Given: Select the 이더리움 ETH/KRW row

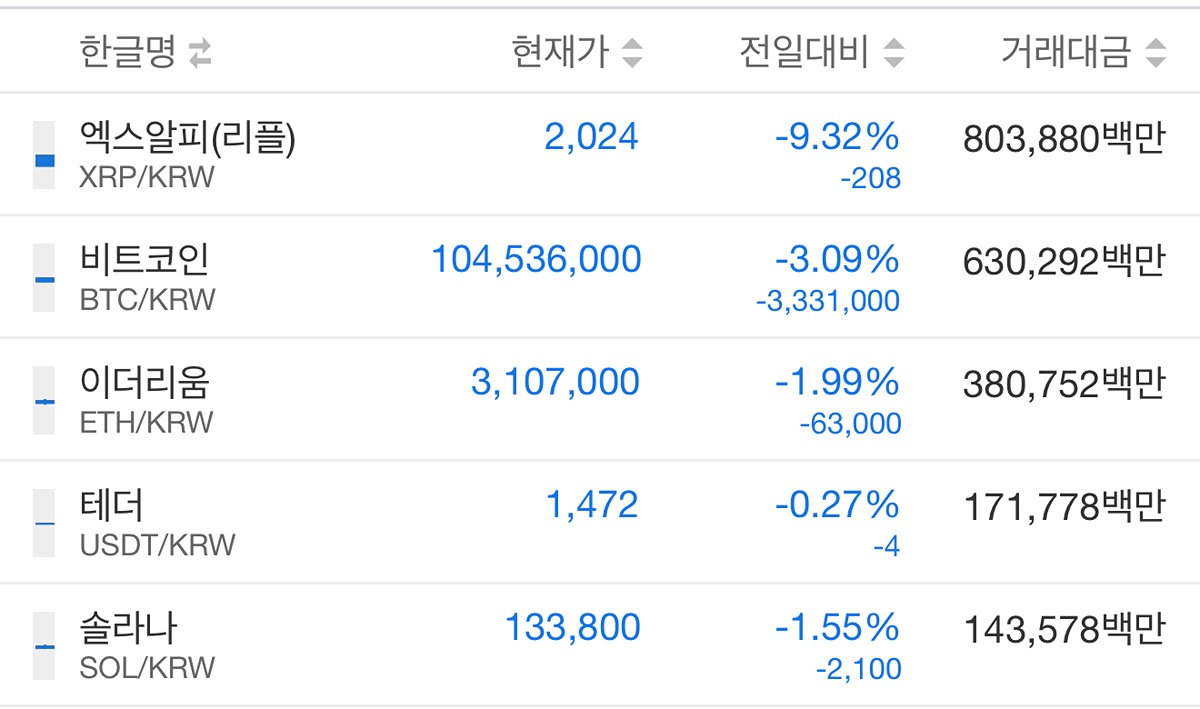Looking at the screenshot, I should (600, 400).
